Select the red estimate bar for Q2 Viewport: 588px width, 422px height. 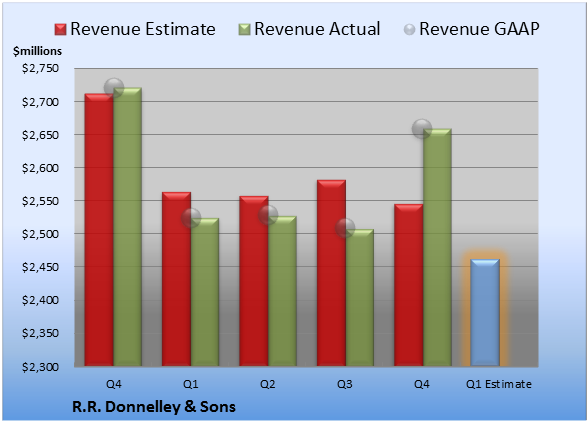click(254, 281)
